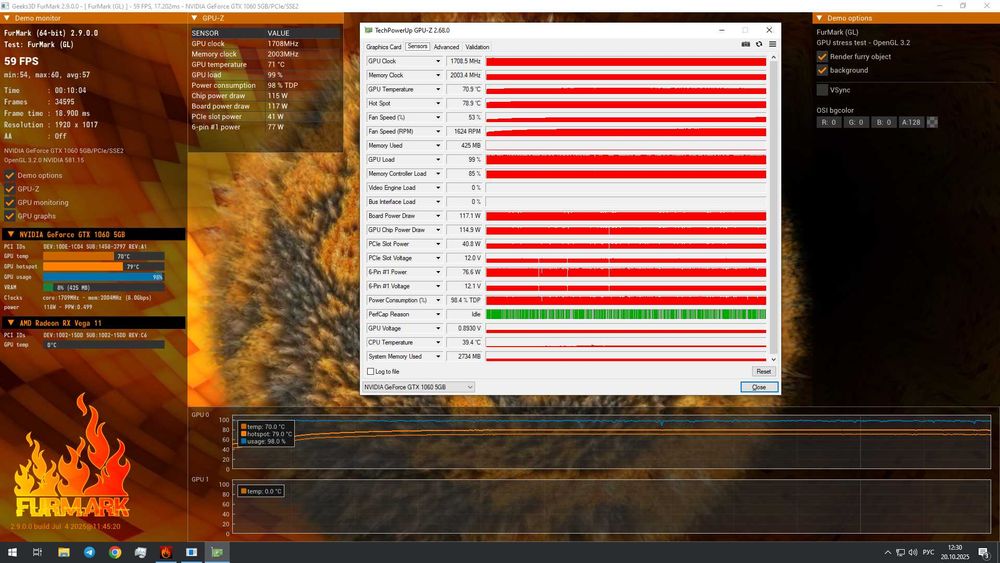Toggle GPU monitoring checkbox
The width and height of the screenshot is (1000, 563).
click(10, 202)
